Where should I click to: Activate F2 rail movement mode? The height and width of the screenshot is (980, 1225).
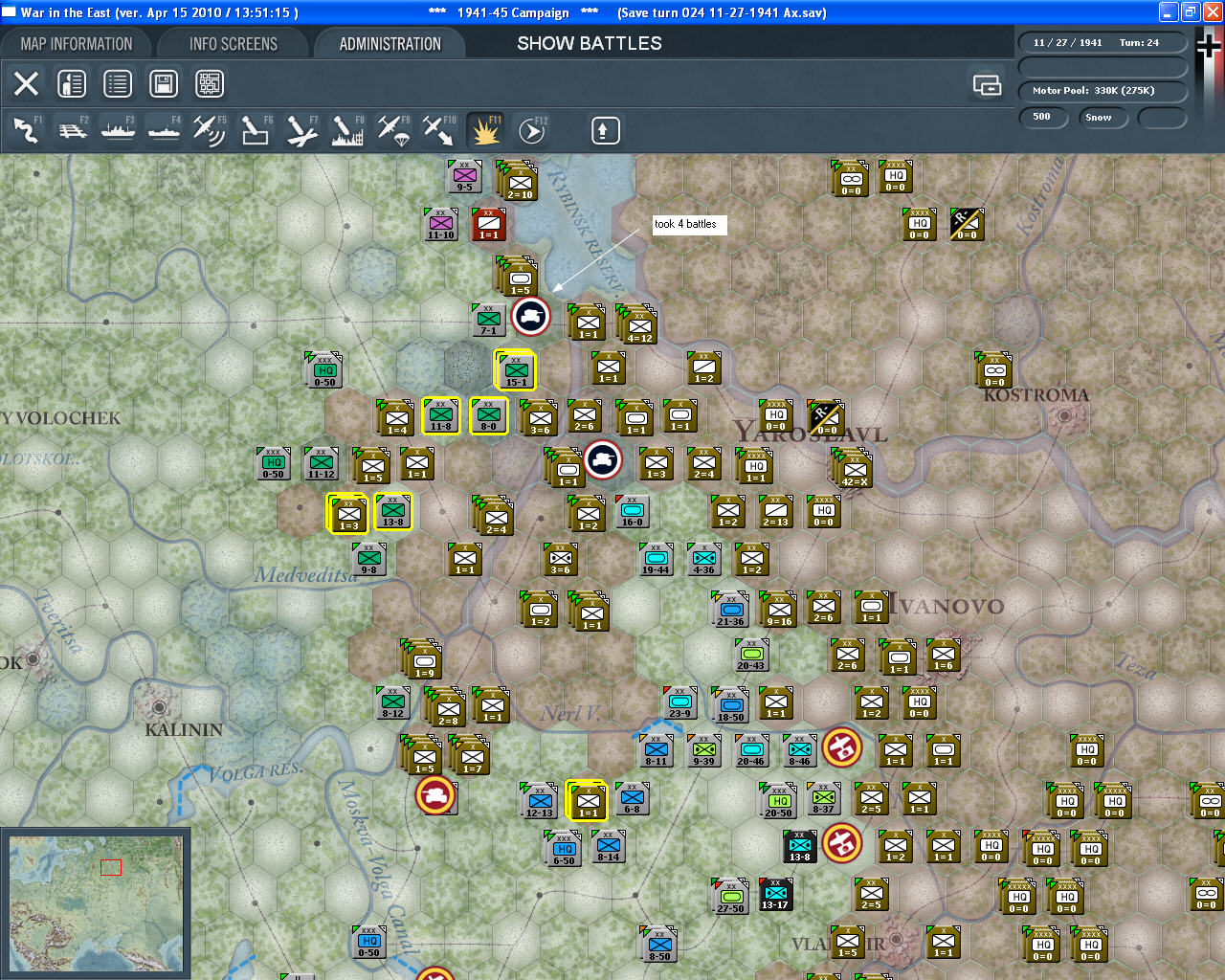[73, 130]
